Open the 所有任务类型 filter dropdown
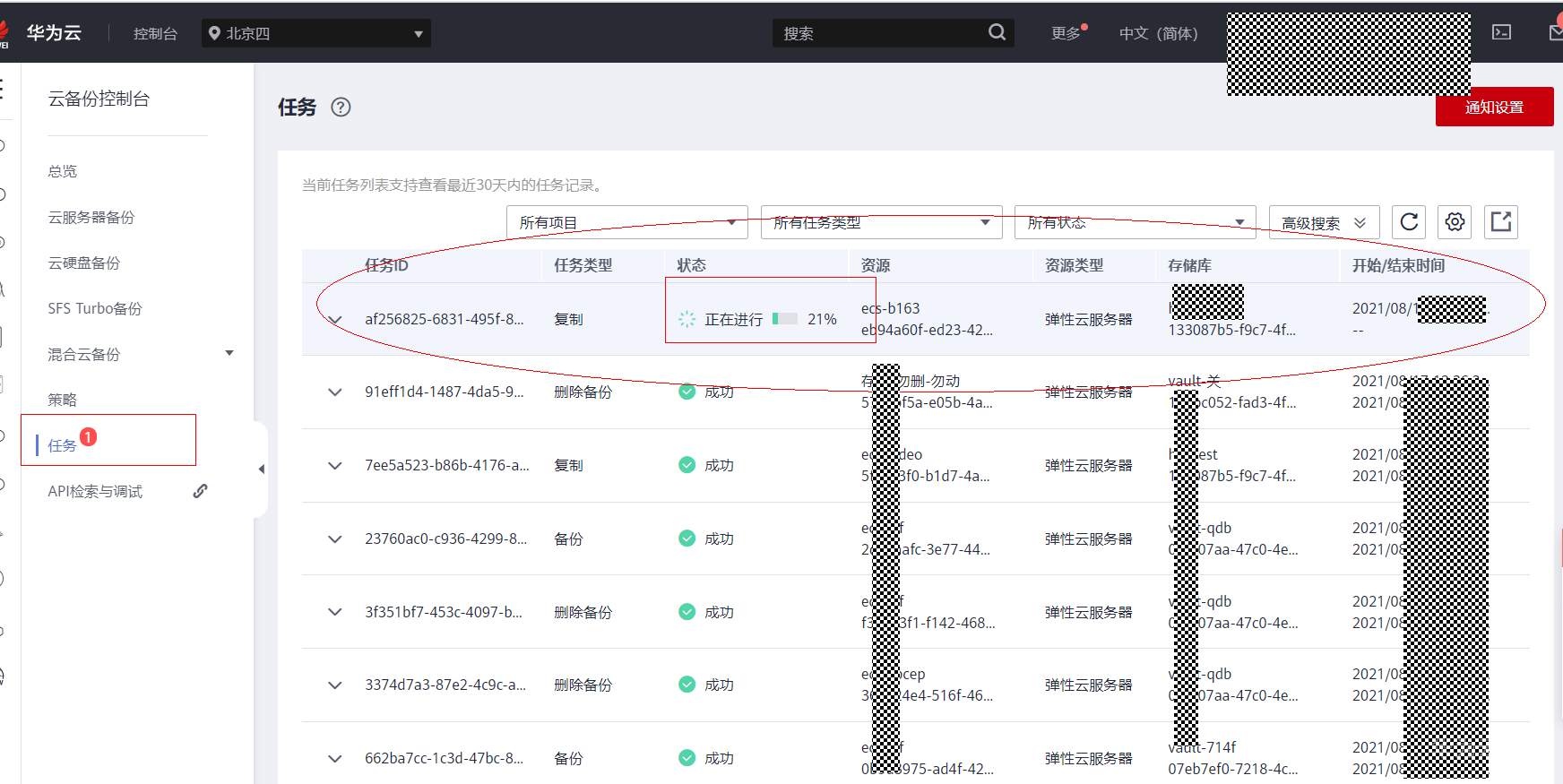This screenshot has height=784, width=1563. 881,222
